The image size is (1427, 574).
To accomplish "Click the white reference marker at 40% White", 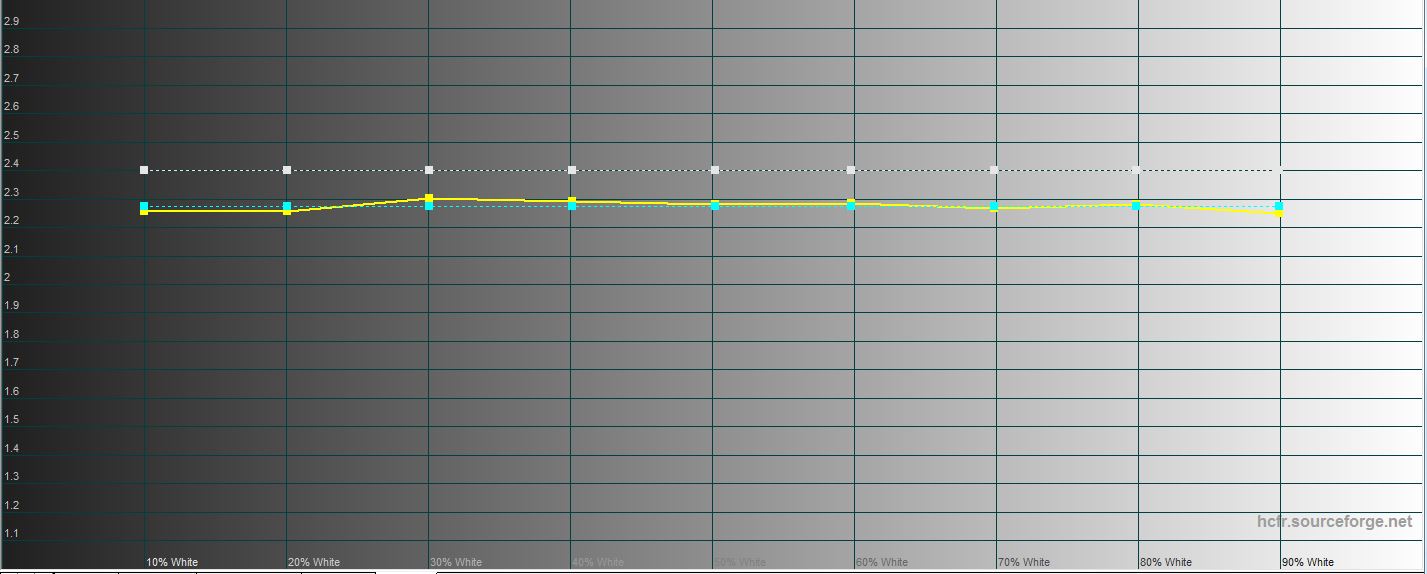I will pos(572,170).
